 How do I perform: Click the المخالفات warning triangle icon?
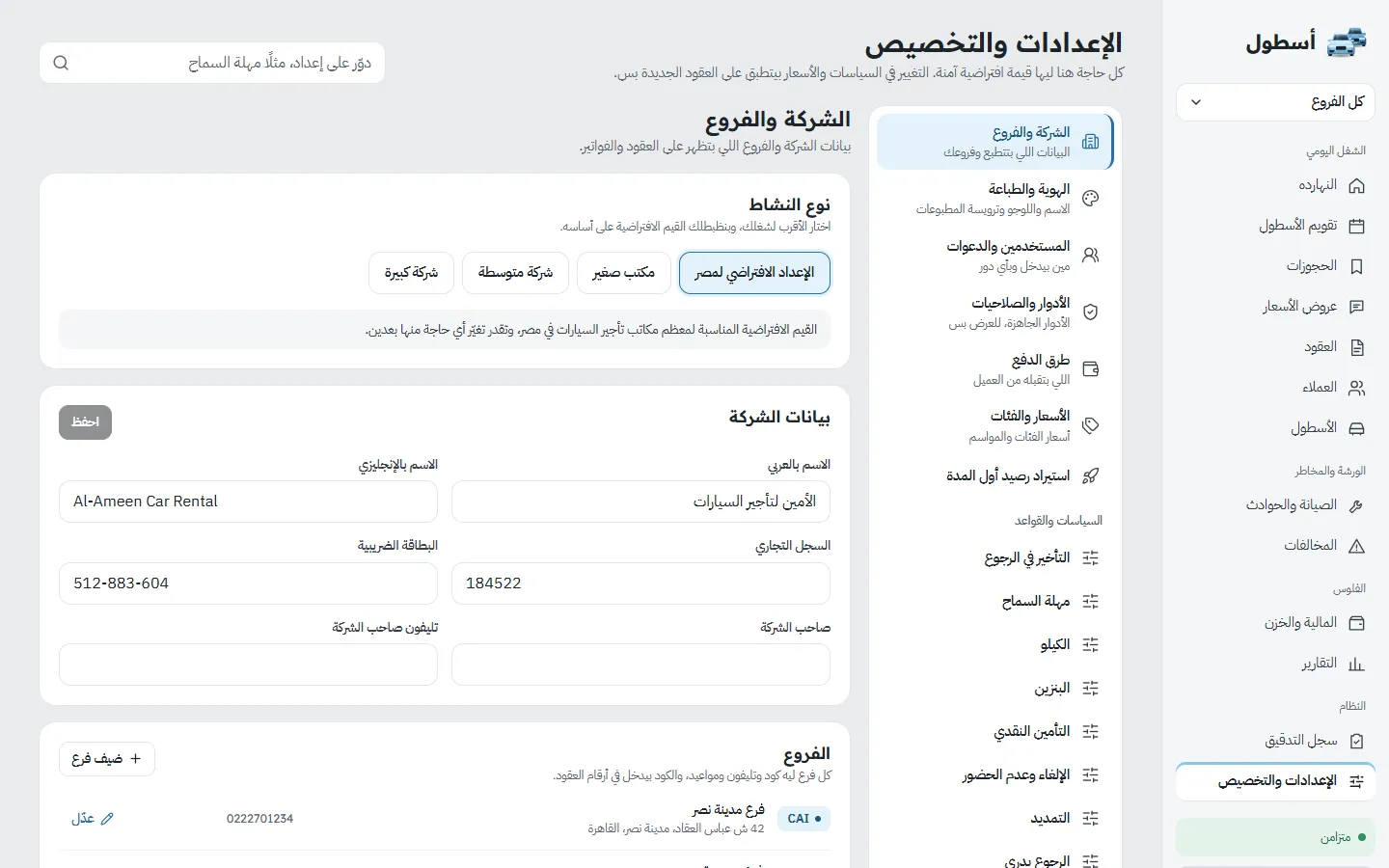tap(1356, 546)
